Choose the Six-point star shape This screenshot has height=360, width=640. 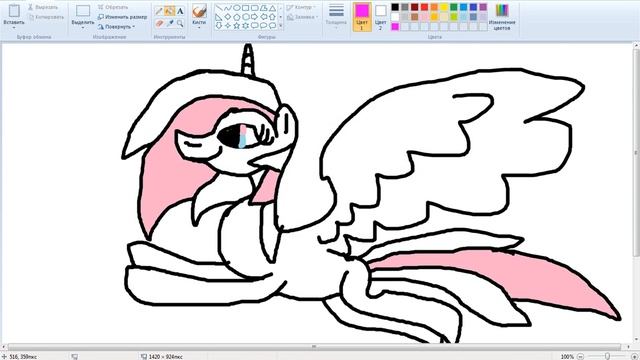246,26
